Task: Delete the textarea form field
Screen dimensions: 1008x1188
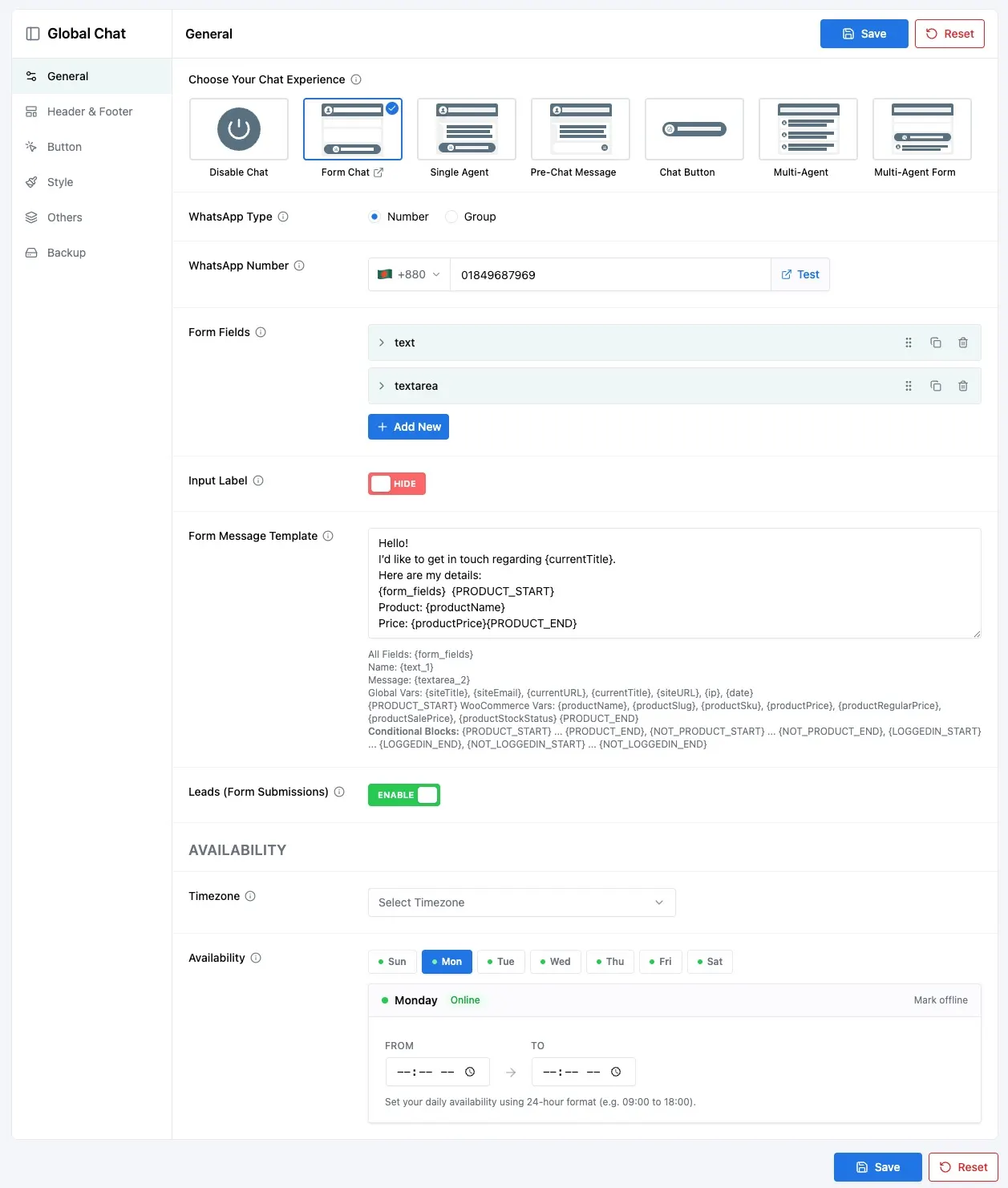Action: click(963, 386)
